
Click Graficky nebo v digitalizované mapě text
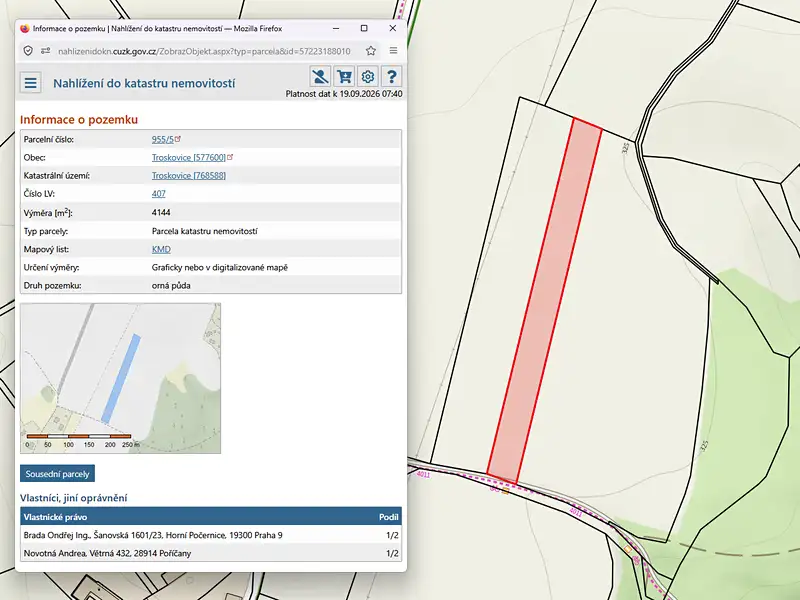220,267
